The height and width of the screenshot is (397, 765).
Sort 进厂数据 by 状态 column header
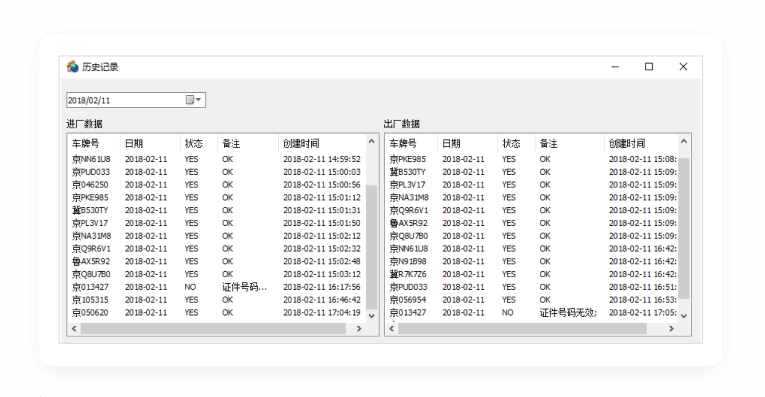coord(199,143)
